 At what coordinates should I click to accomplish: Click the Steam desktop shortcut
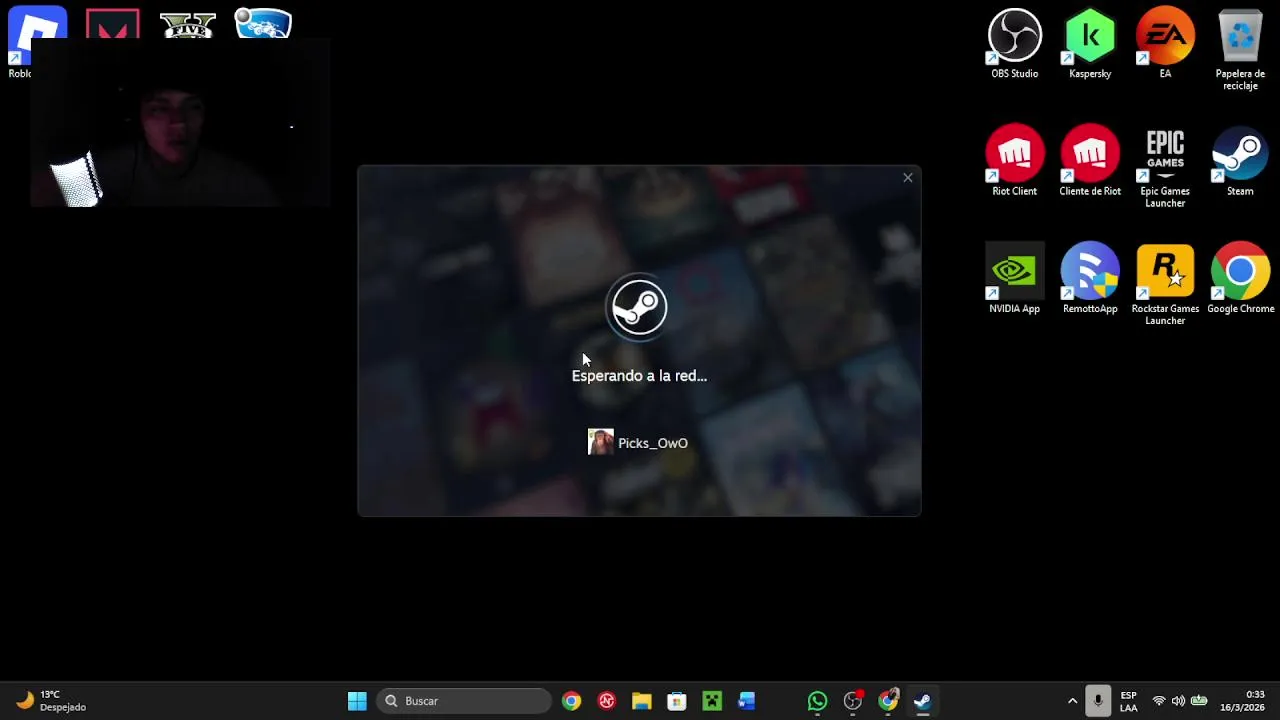pyautogui.click(x=1240, y=160)
